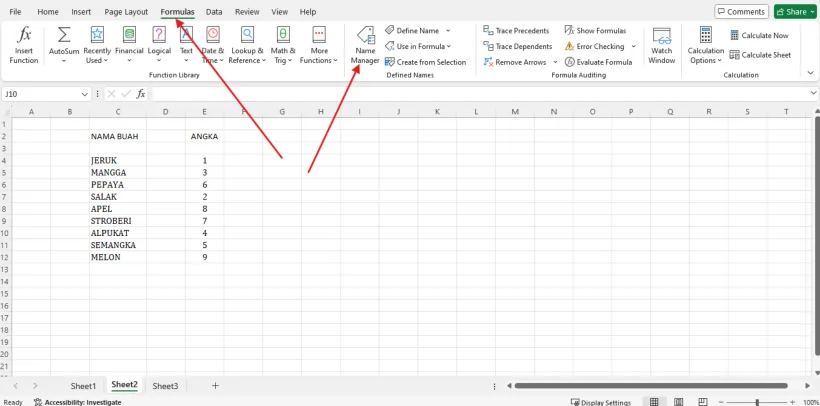Switch to the View tab
This screenshot has width=820, height=406.
[x=279, y=12]
